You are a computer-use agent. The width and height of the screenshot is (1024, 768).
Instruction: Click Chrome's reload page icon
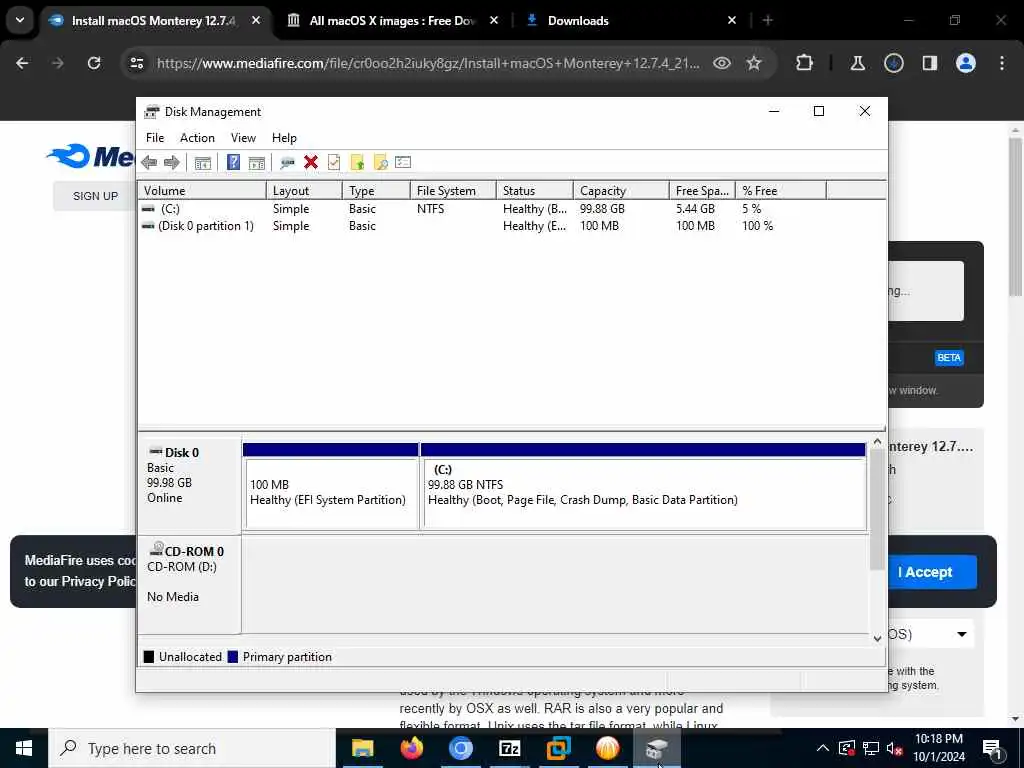(94, 63)
